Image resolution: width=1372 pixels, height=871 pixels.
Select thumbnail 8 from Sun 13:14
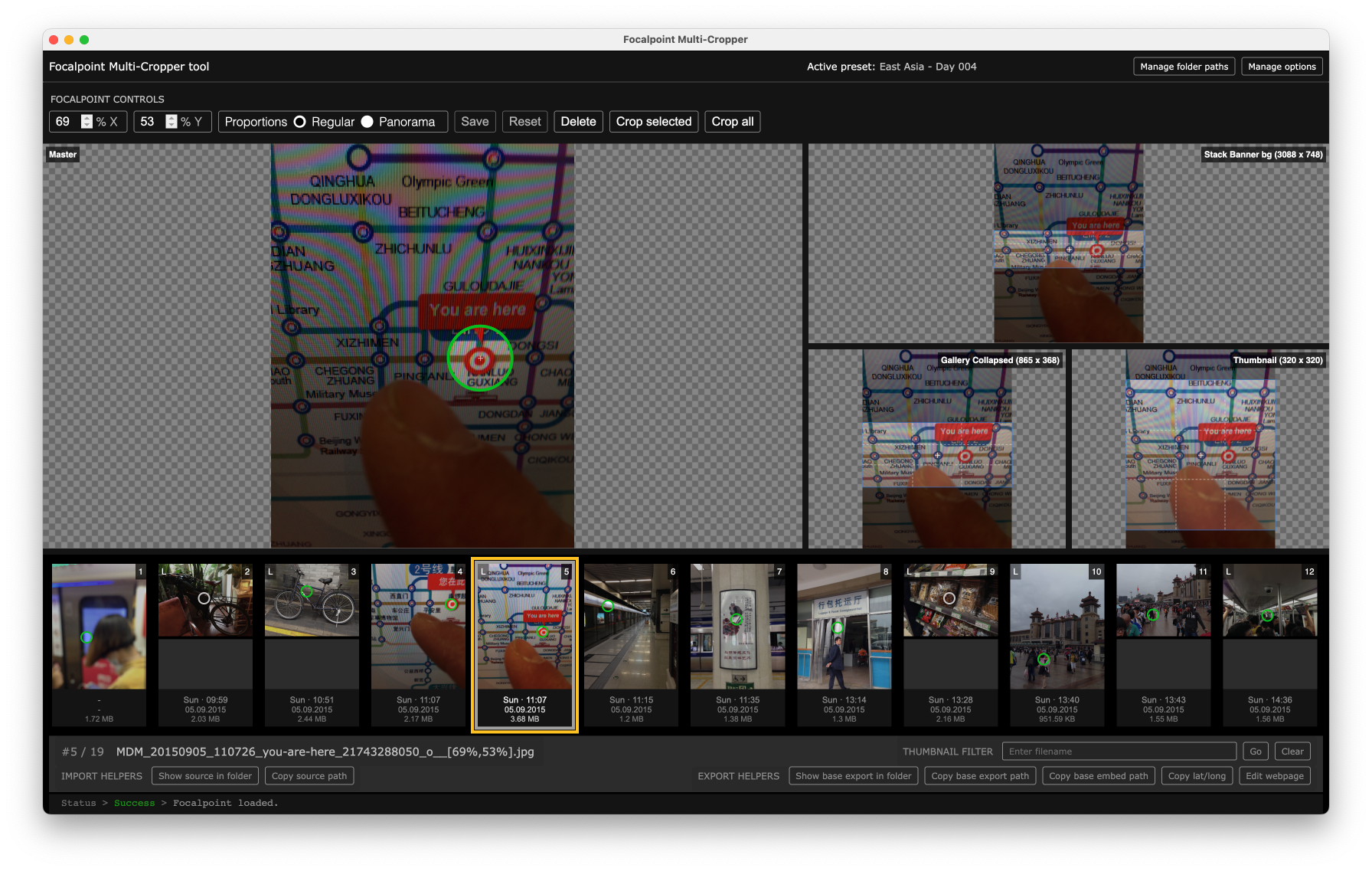click(844, 645)
